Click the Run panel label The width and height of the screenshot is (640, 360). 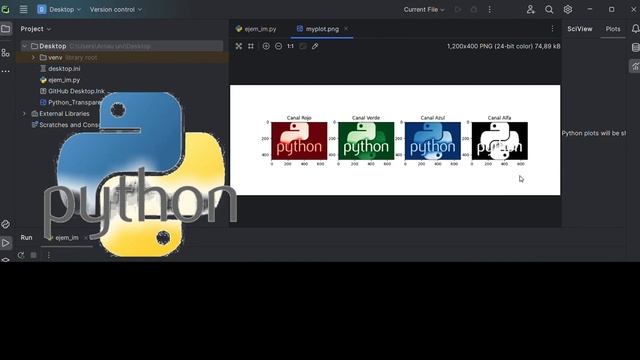point(27,238)
